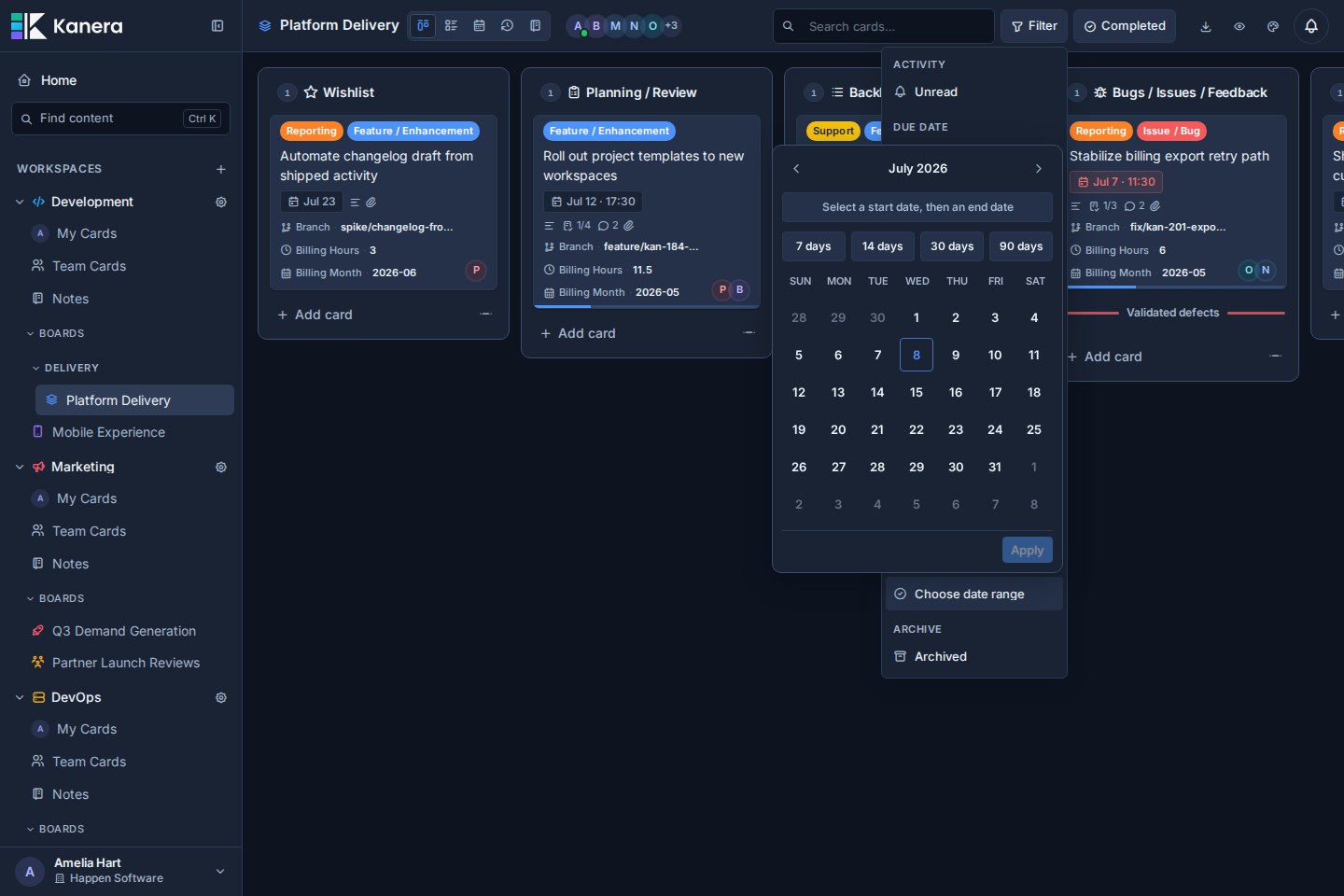Add a new workspace with plus icon

[221, 169]
